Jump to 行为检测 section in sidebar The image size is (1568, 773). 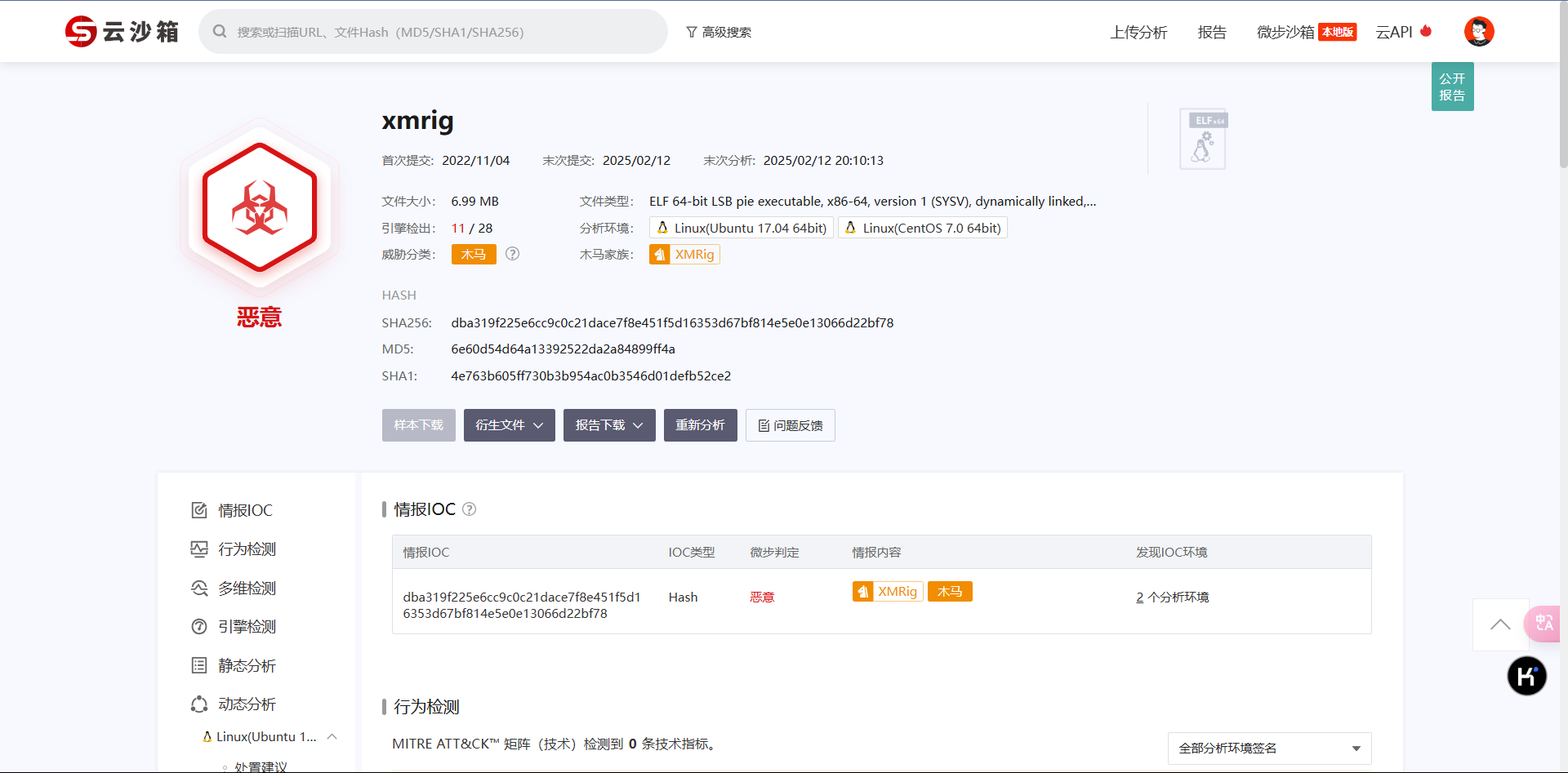coord(247,549)
